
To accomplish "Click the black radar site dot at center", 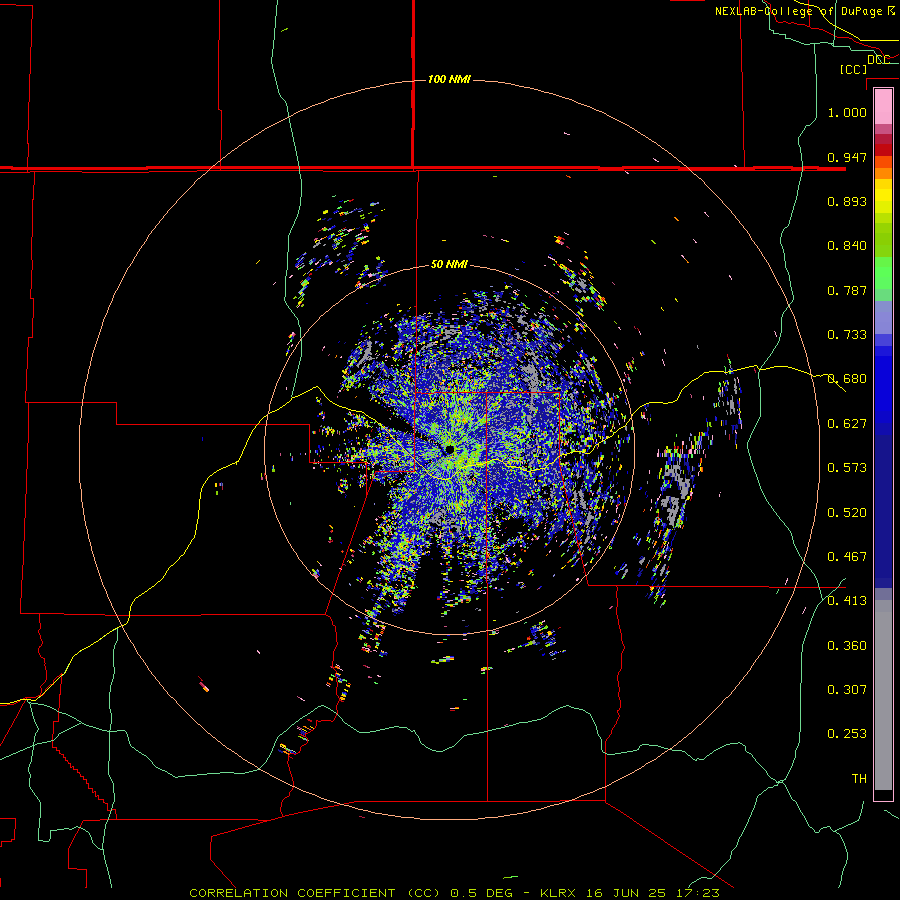I will [x=450, y=449].
